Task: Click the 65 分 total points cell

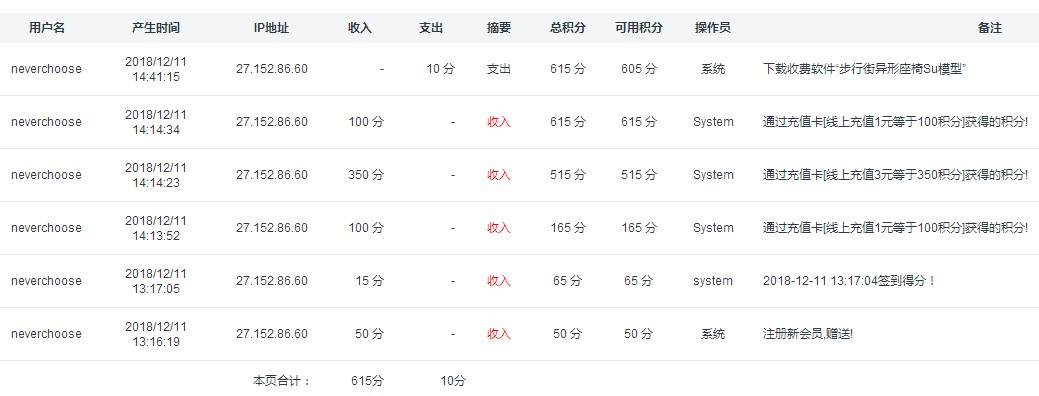Action: coord(568,281)
